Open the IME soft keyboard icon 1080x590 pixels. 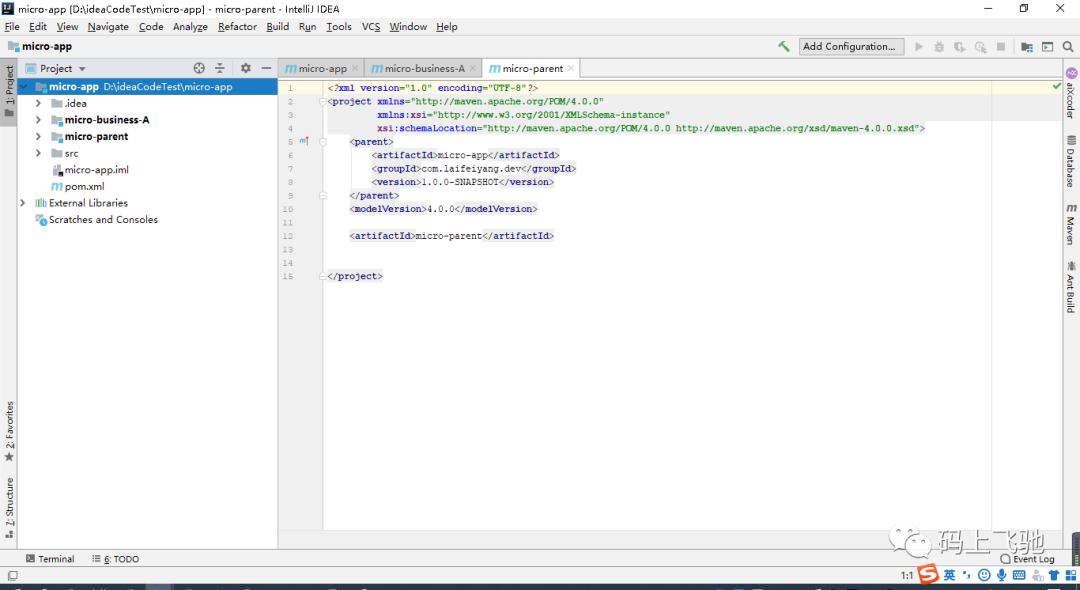tap(1019, 575)
